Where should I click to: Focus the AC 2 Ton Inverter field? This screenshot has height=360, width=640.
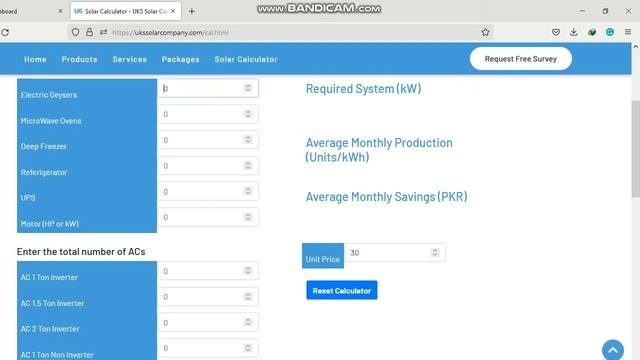point(208,322)
